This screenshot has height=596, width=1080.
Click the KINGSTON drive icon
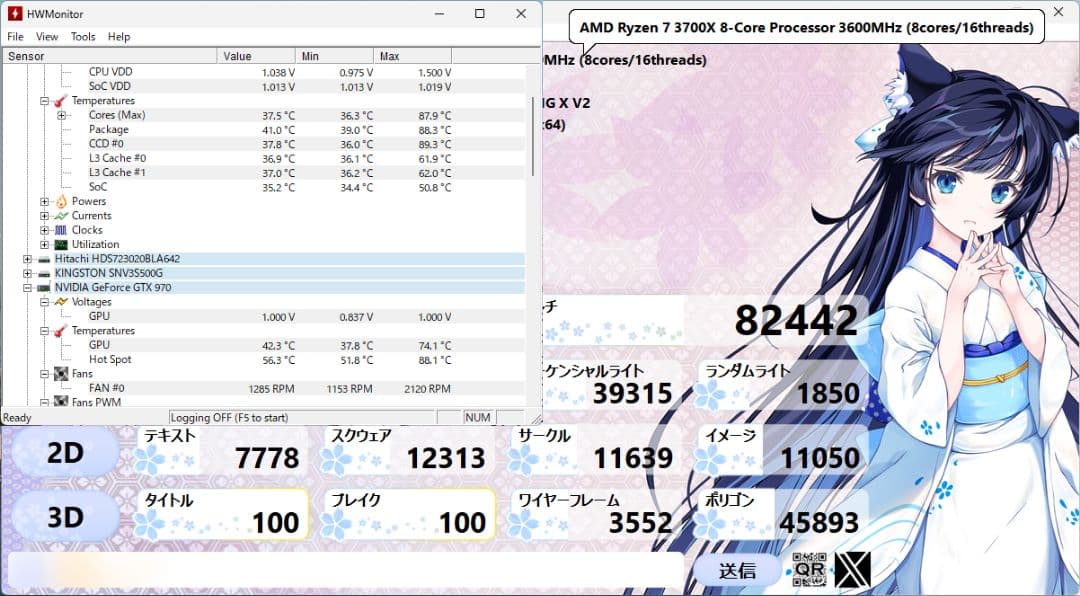click(x=44, y=274)
